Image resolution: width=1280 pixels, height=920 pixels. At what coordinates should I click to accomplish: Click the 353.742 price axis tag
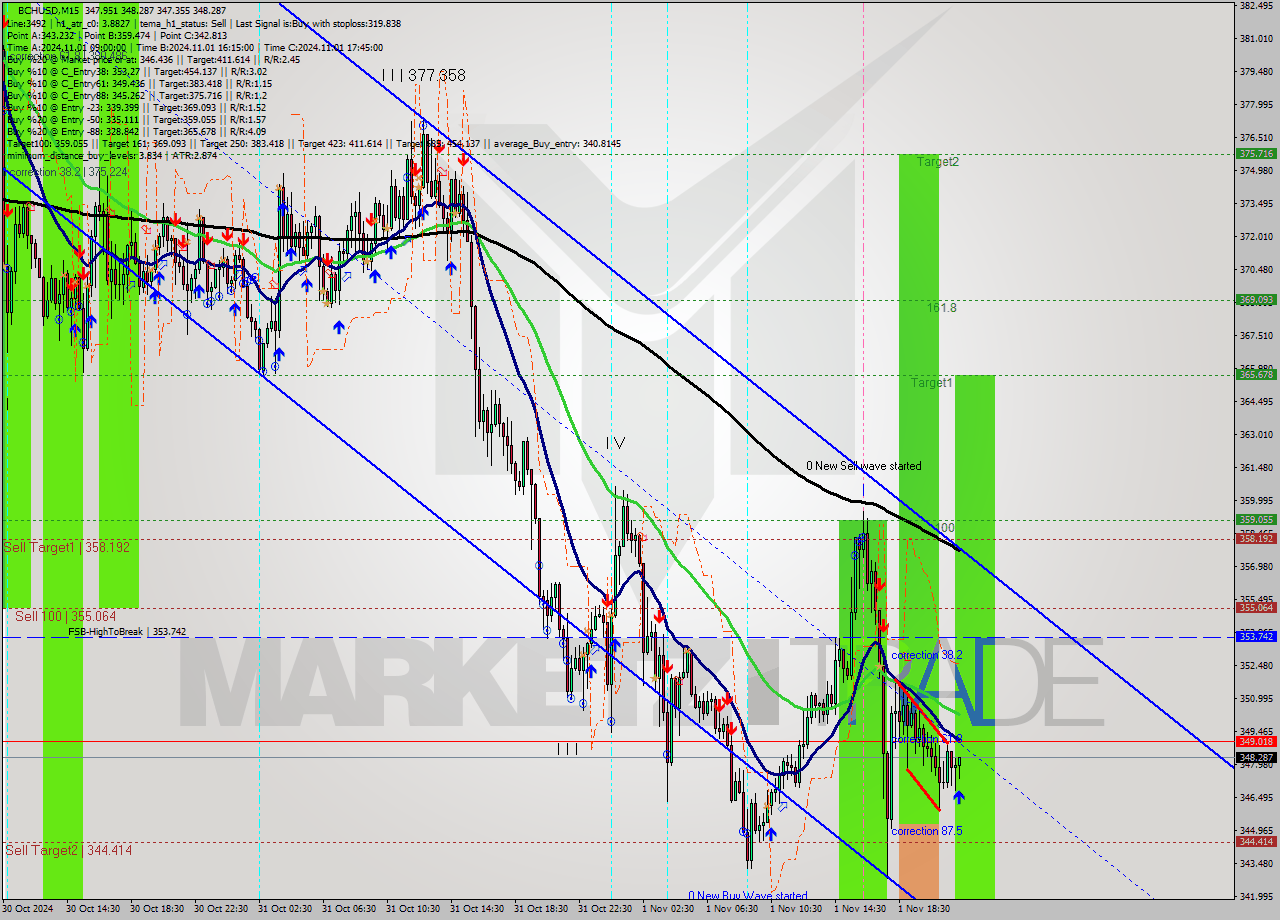[x=1256, y=636]
